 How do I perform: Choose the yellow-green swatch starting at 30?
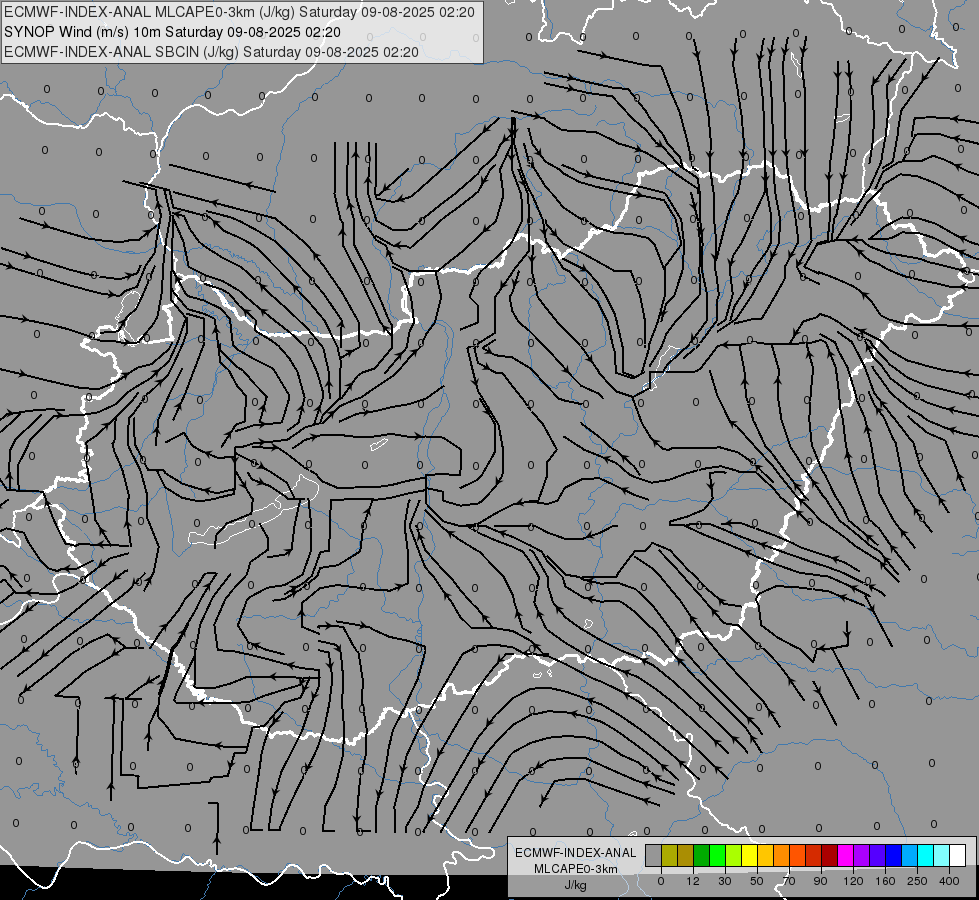point(734,855)
